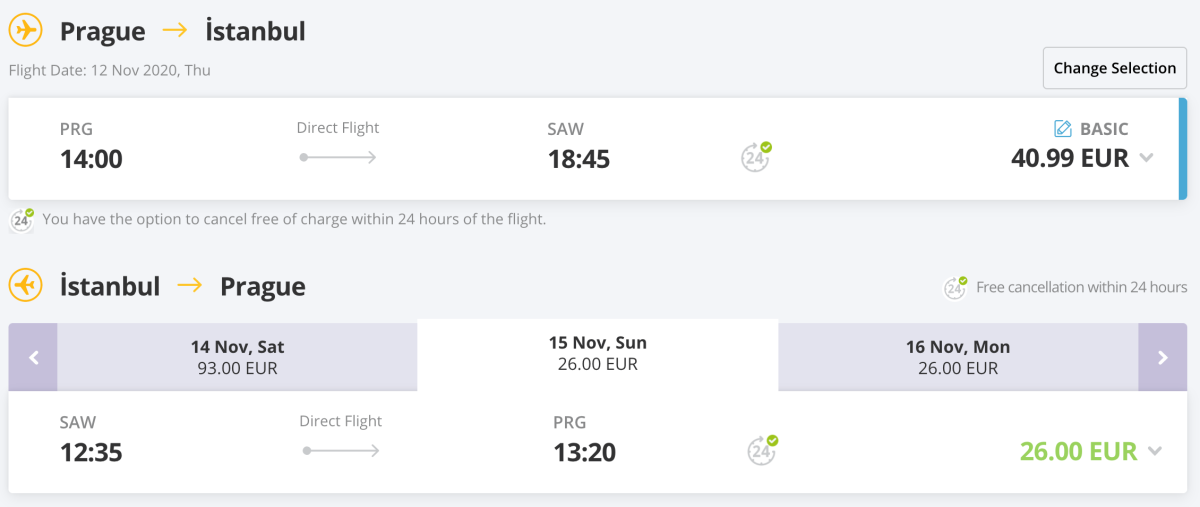The width and height of the screenshot is (1200, 507).
Task: Select the 14 Nov, Sat date tab
Action: tap(237, 357)
